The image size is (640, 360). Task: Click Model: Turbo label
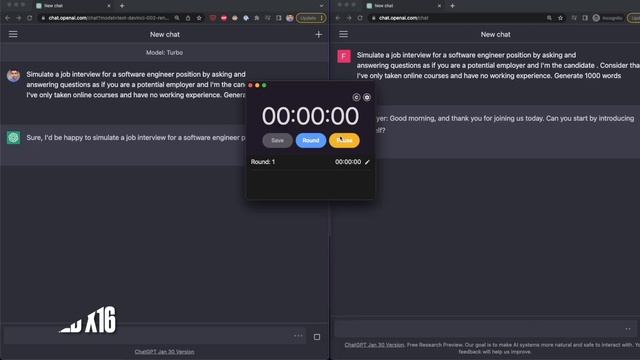click(164, 53)
